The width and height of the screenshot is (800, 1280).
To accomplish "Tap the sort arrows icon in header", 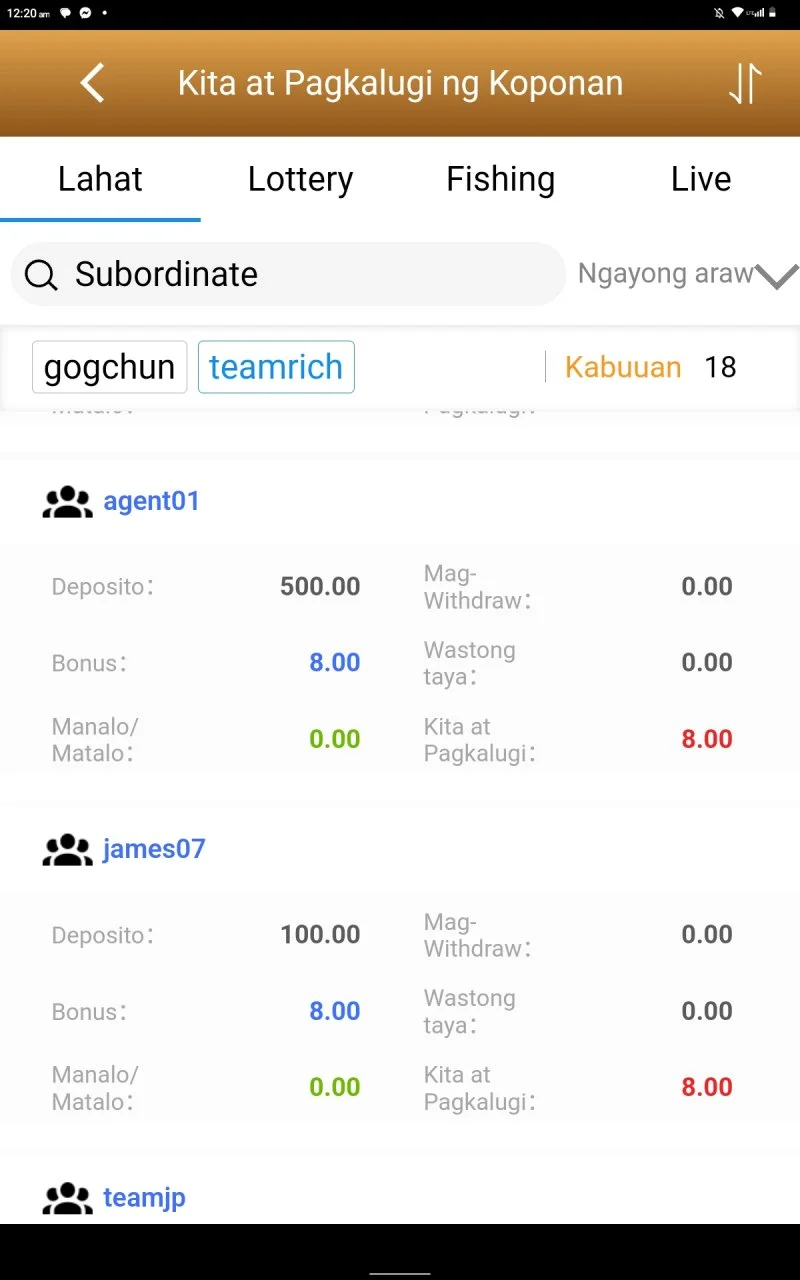I will pyautogui.click(x=745, y=83).
